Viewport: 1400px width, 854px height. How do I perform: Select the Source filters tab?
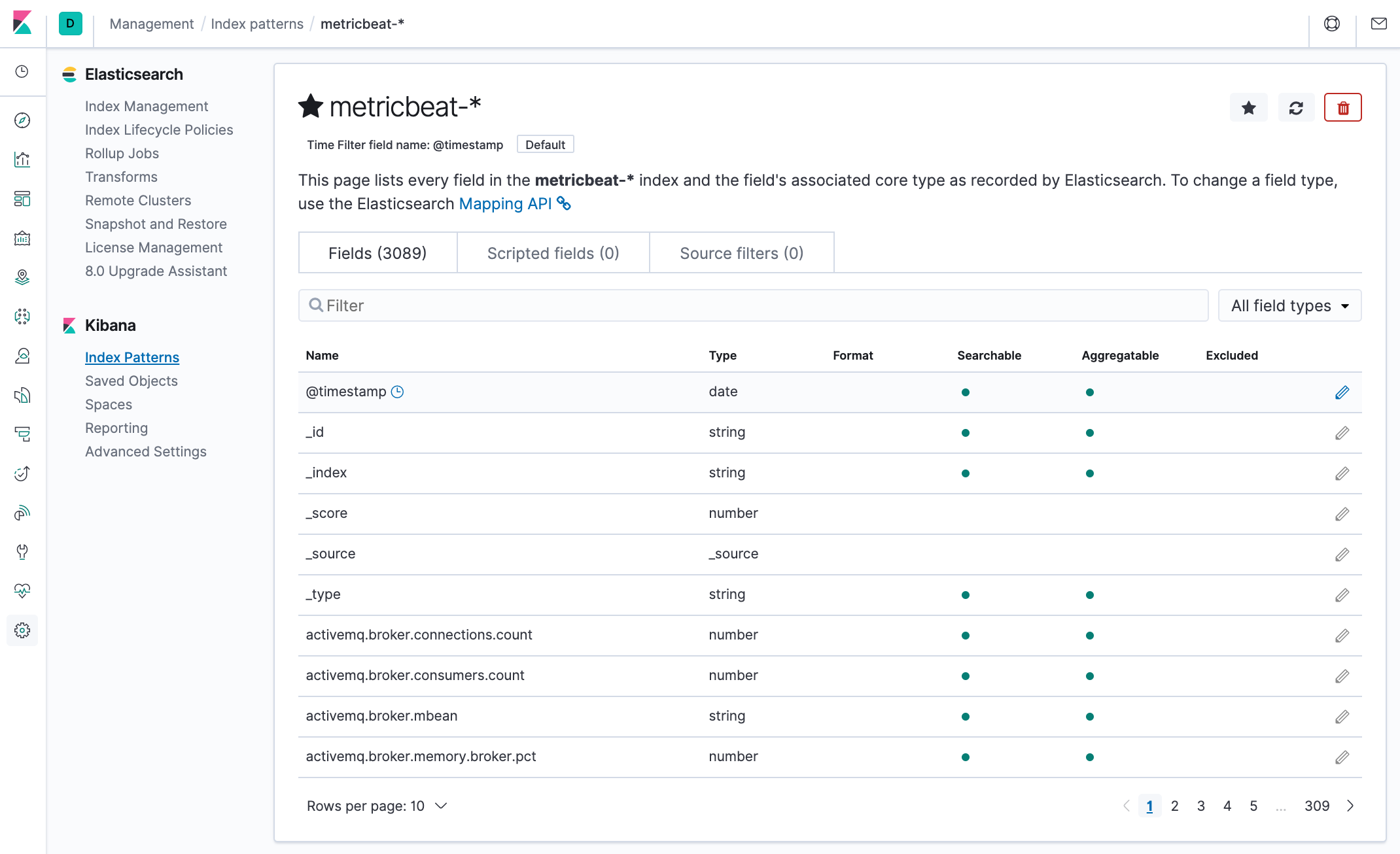coord(741,252)
